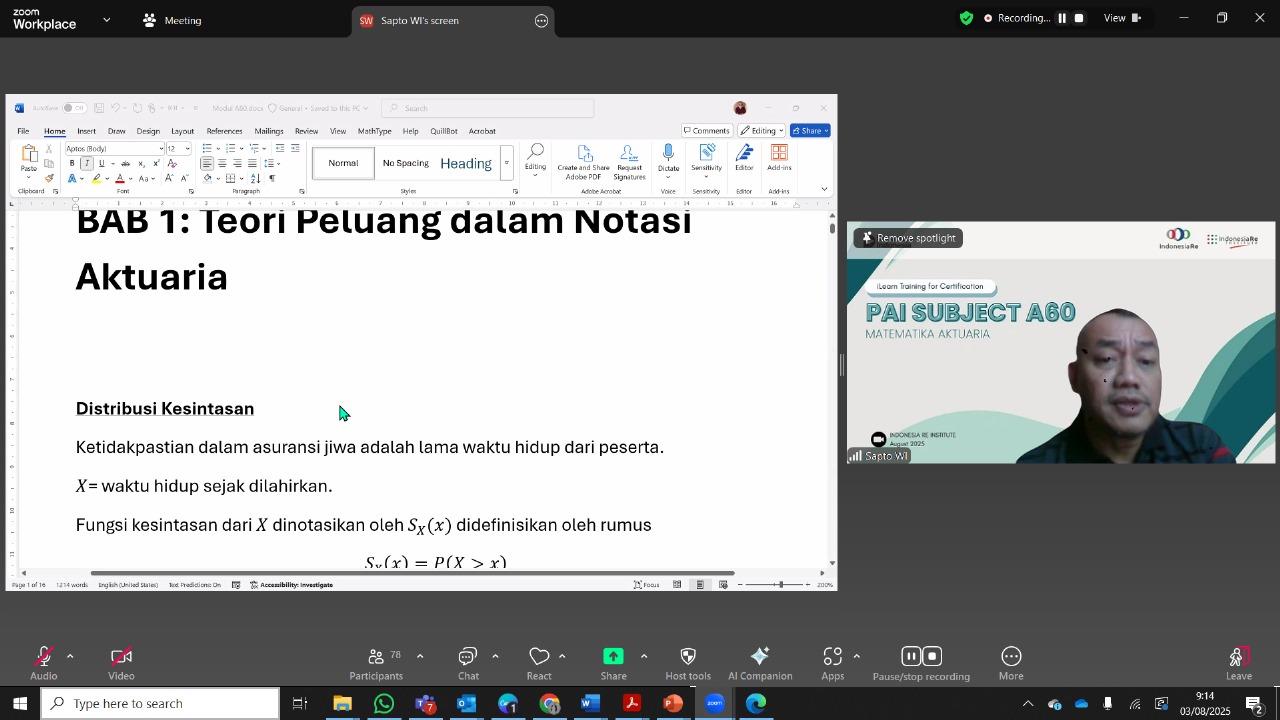
Task: Open the Zoom Chat panel
Action: tap(468, 663)
